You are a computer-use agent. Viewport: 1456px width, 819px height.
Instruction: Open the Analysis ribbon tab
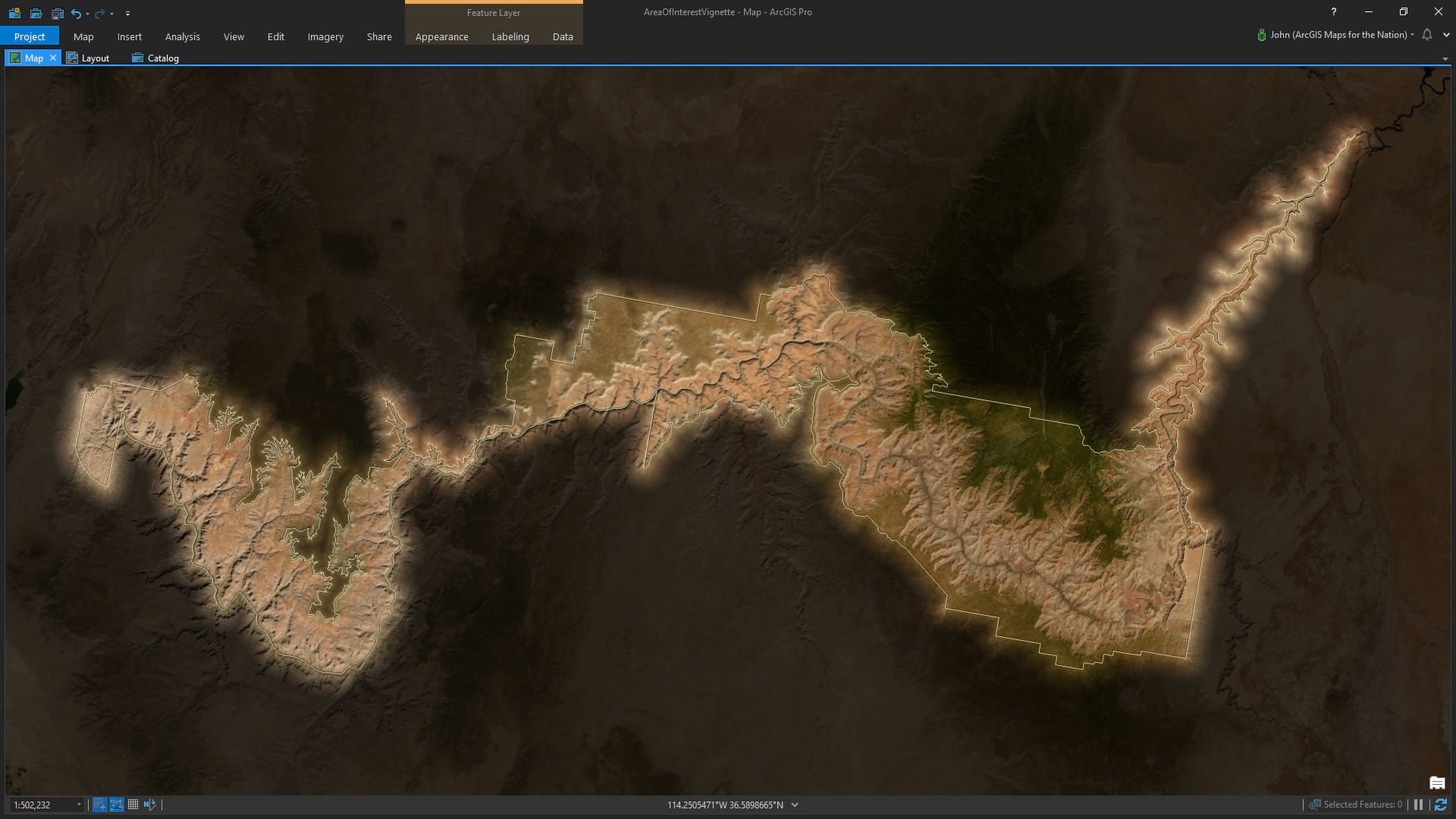click(182, 36)
